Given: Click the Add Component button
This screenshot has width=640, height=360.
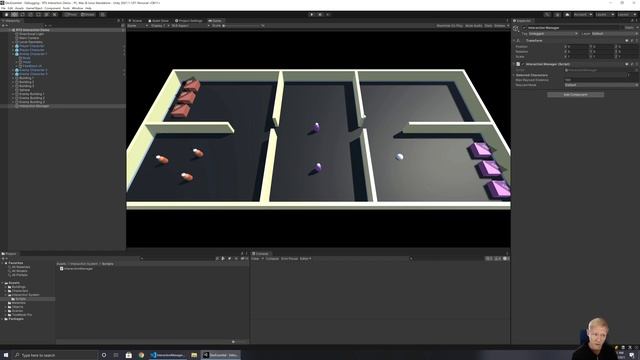Looking at the screenshot, I should (575, 95).
